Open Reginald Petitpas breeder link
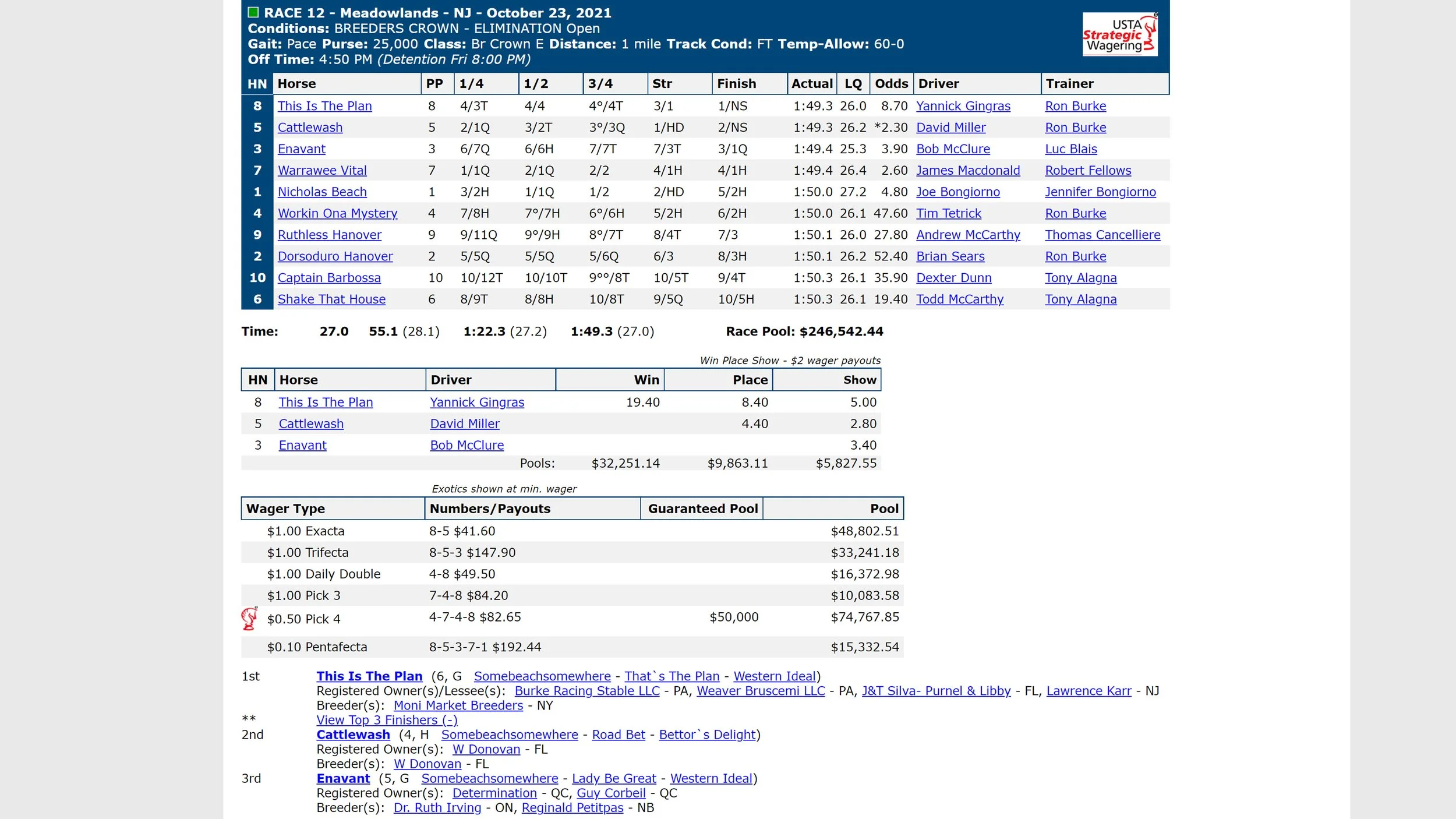 click(572, 808)
